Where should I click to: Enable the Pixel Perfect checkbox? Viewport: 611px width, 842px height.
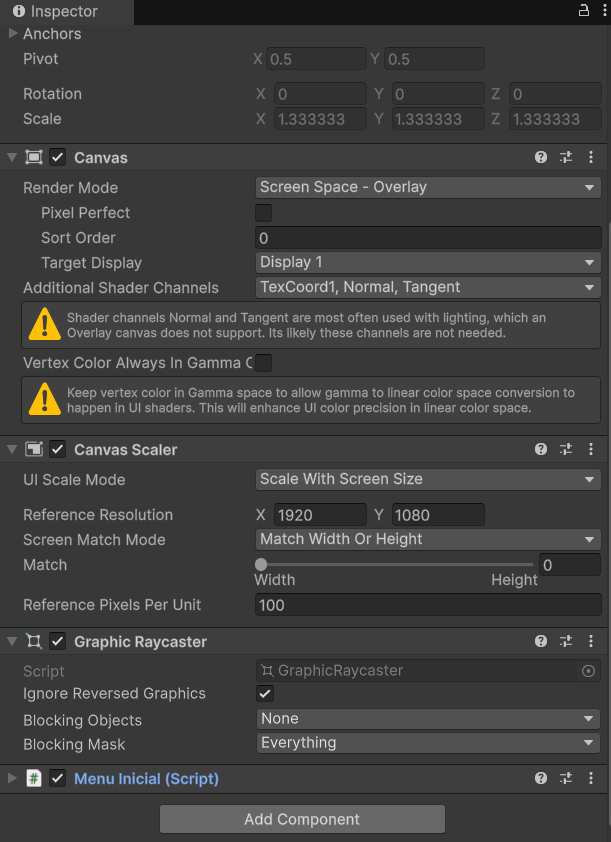click(x=264, y=213)
